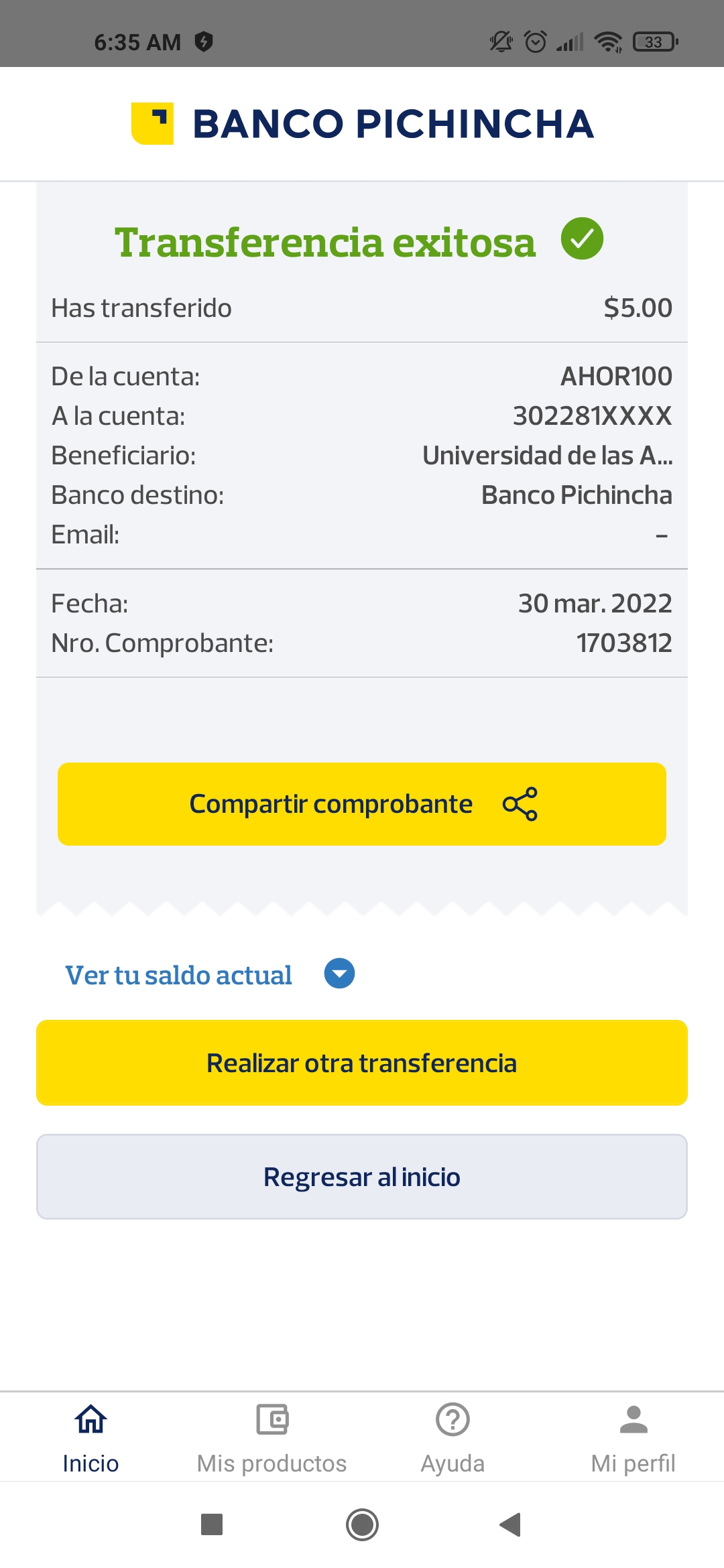724x1568 pixels.
Task: Open Ayuda question mark icon
Action: point(452,1419)
